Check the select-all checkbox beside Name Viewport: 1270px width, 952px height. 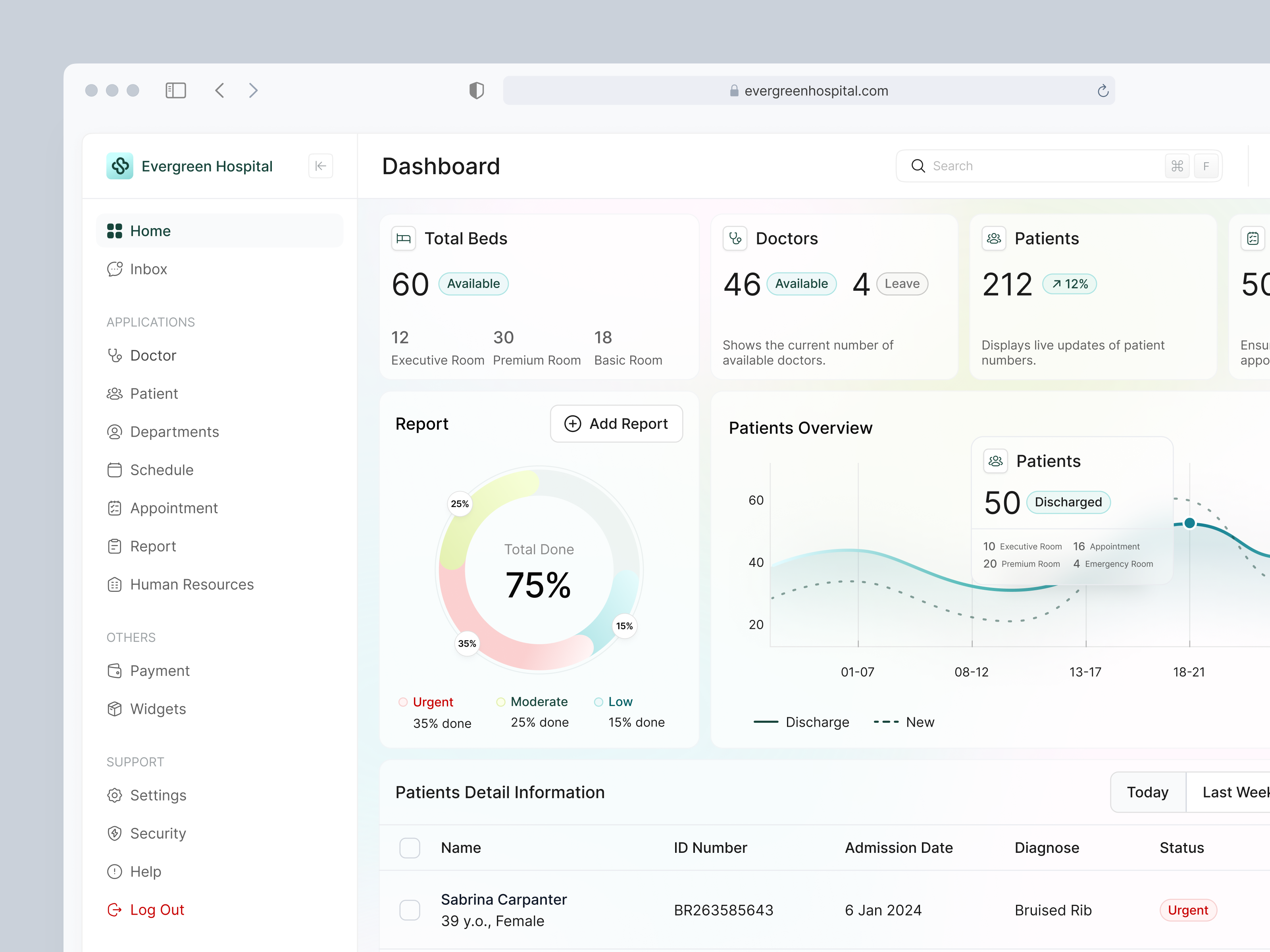click(x=409, y=848)
